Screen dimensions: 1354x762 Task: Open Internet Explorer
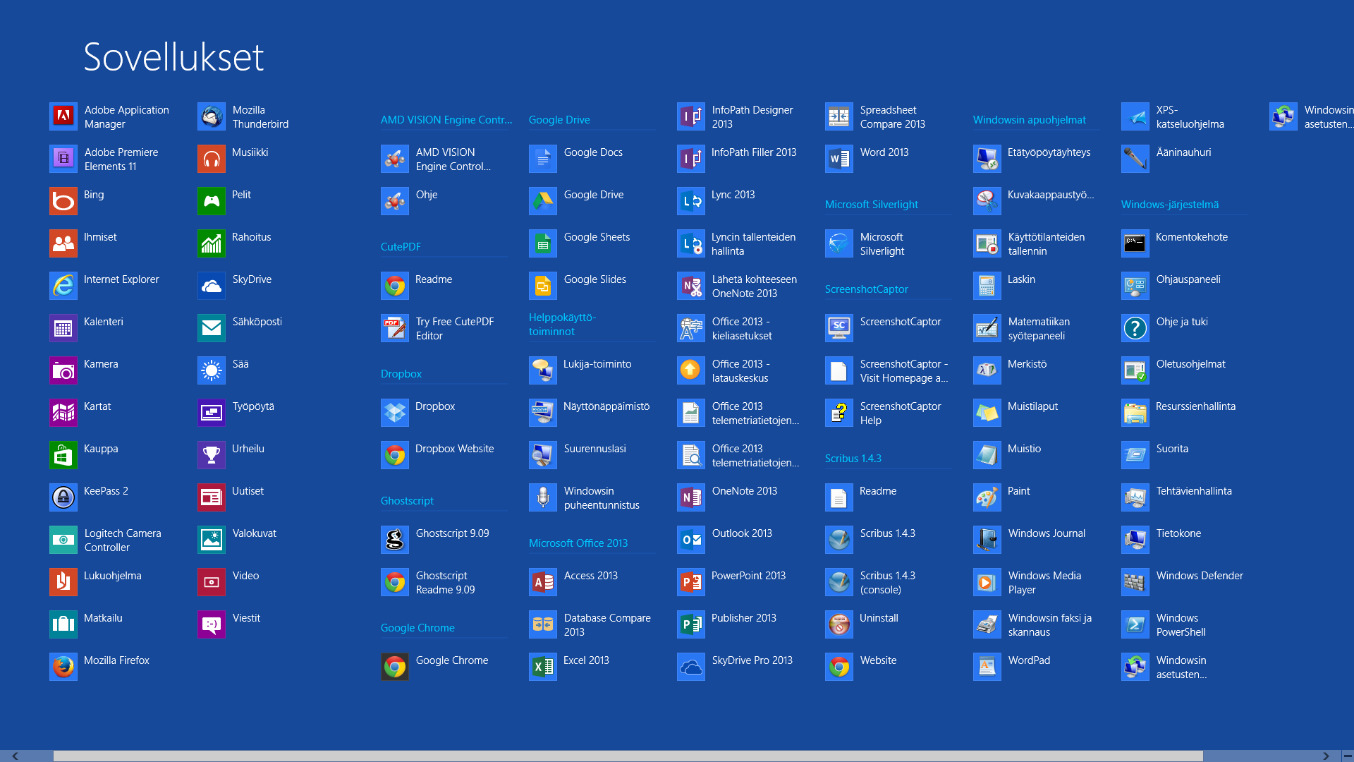pos(105,286)
